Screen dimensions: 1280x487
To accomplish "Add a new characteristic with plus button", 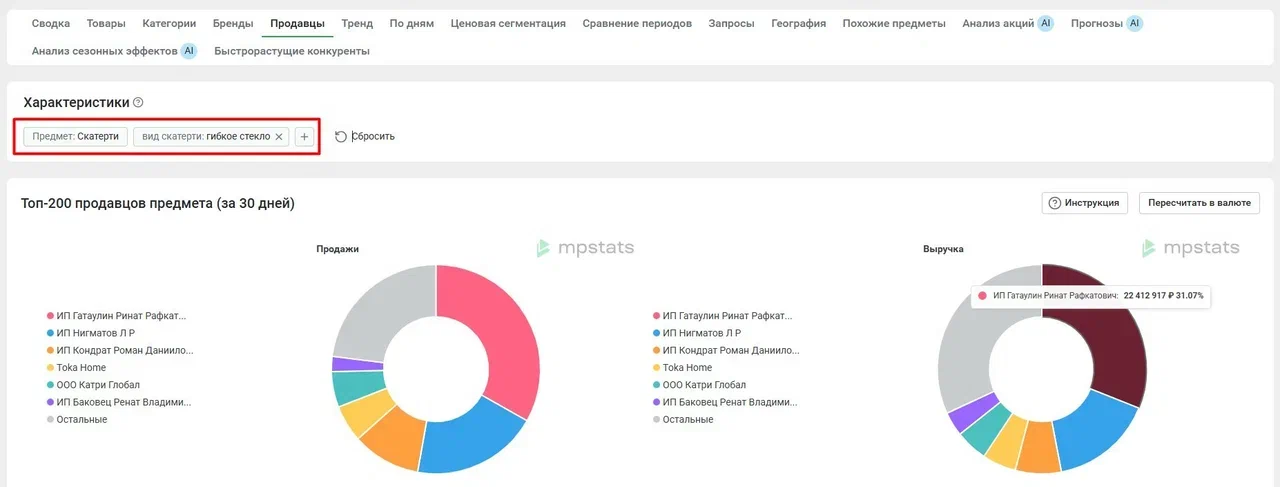I will 304,136.
